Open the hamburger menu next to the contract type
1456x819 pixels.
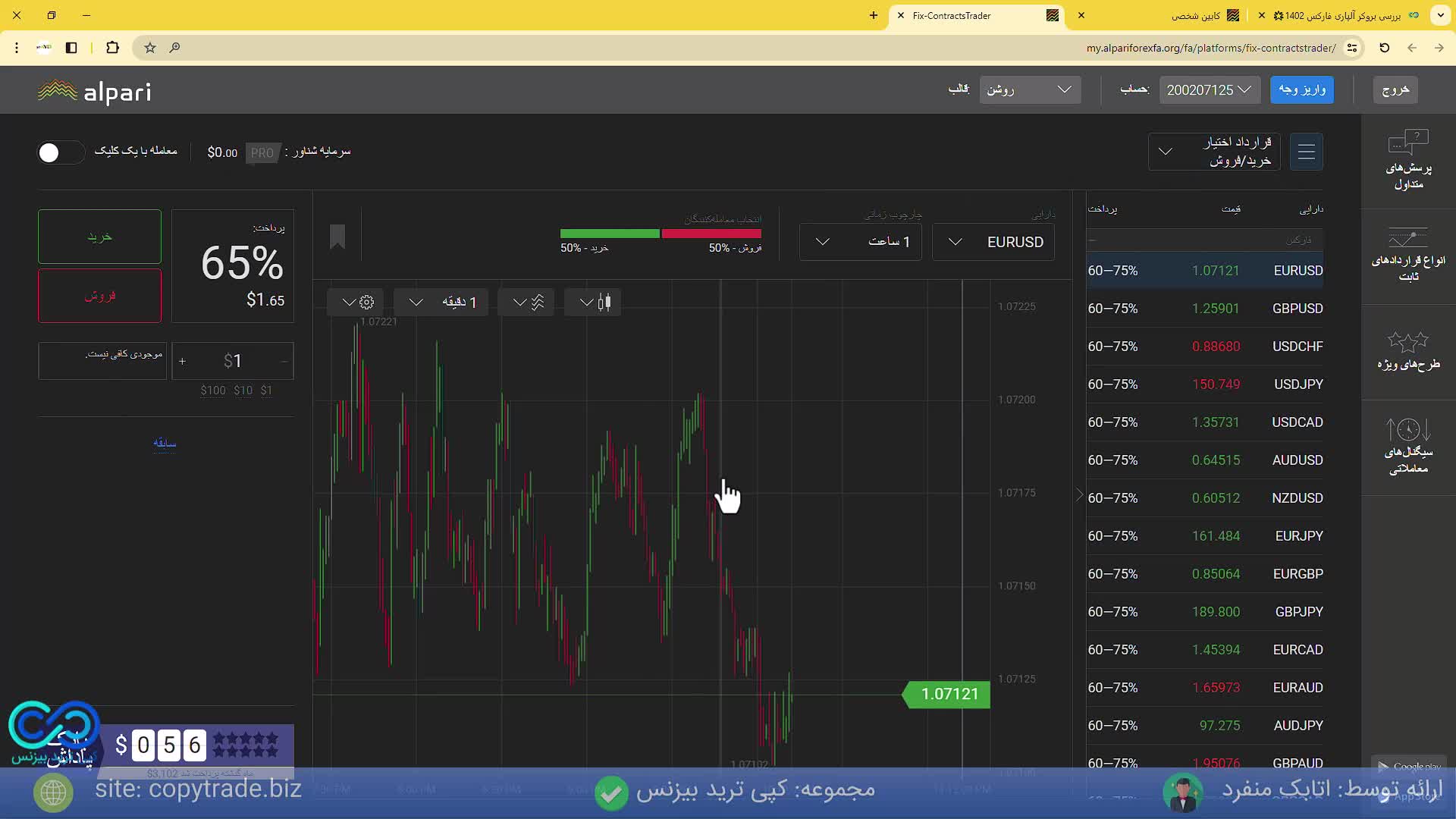click(1306, 152)
